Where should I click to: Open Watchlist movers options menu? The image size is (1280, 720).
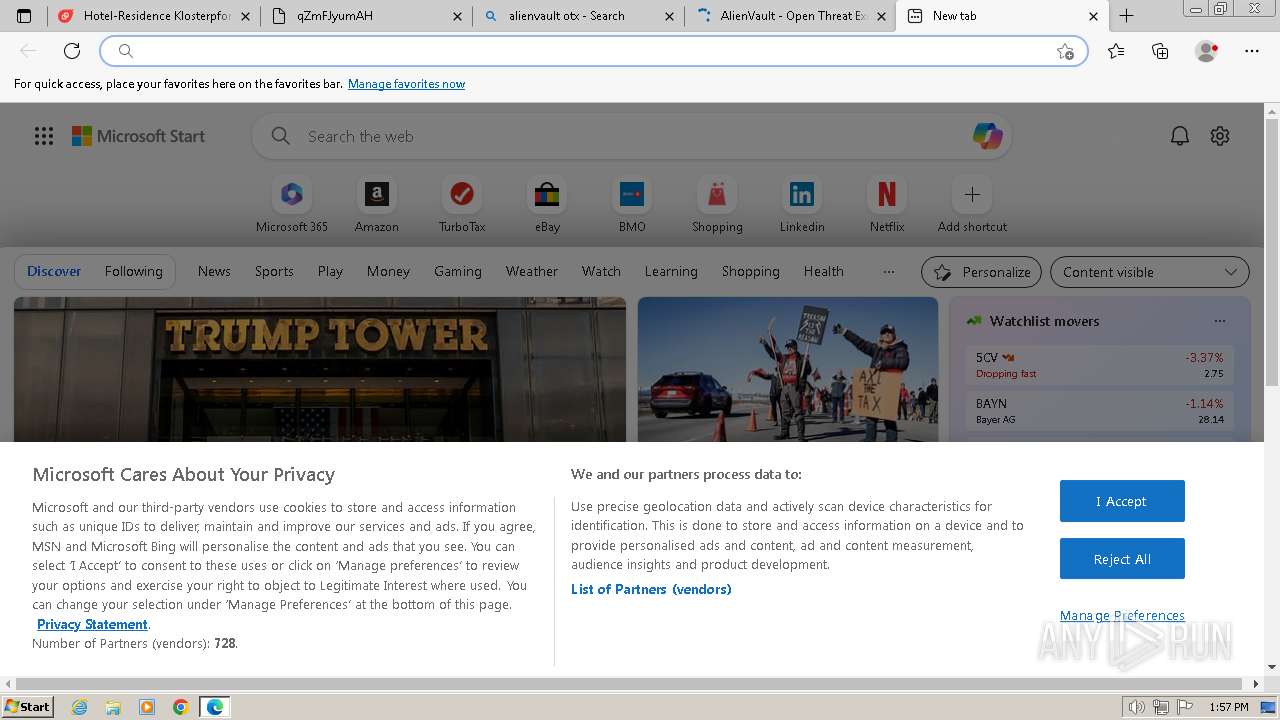click(1219, 321)
